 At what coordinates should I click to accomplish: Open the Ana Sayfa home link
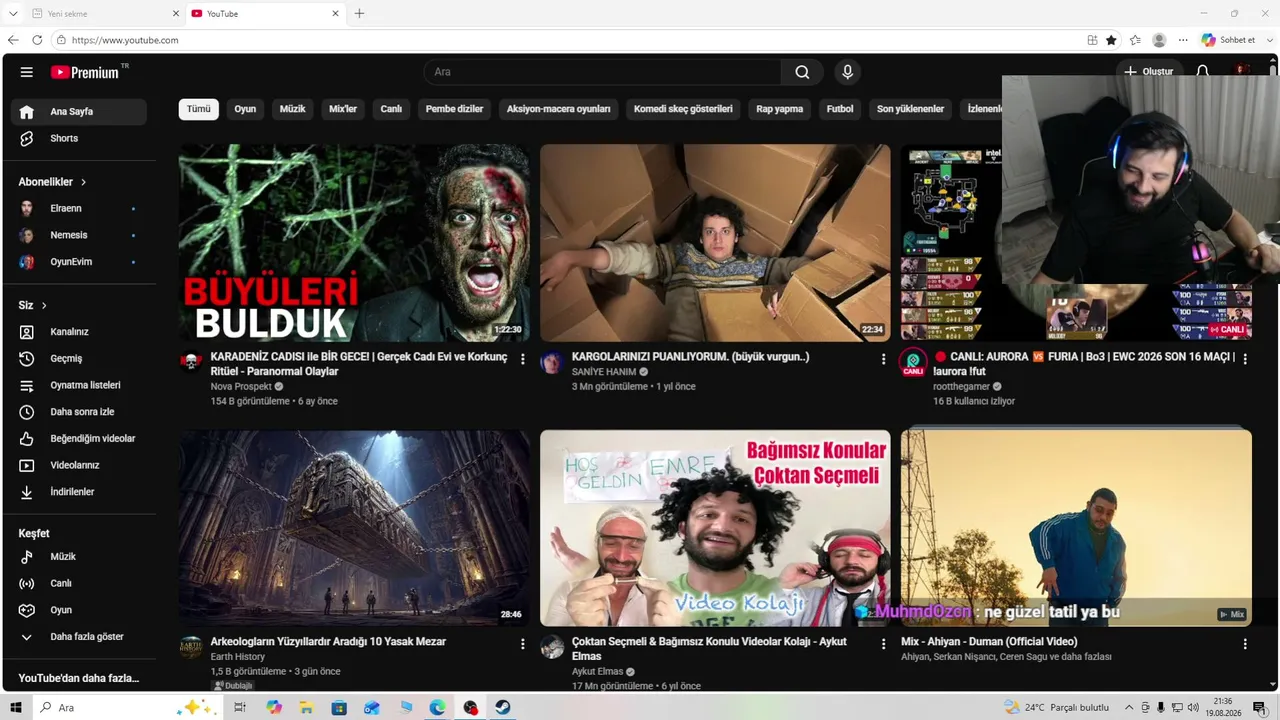click(x=79, y=112)
